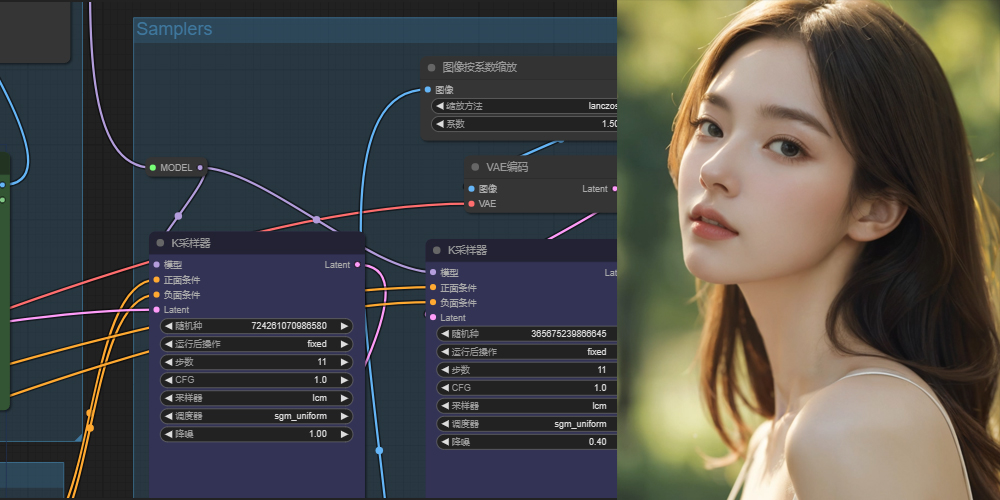Open 调度器 dropdown in K采样器 with 降噪 0.40
The width and height of the screenshot is (1000, 500).
coord(527,423)
